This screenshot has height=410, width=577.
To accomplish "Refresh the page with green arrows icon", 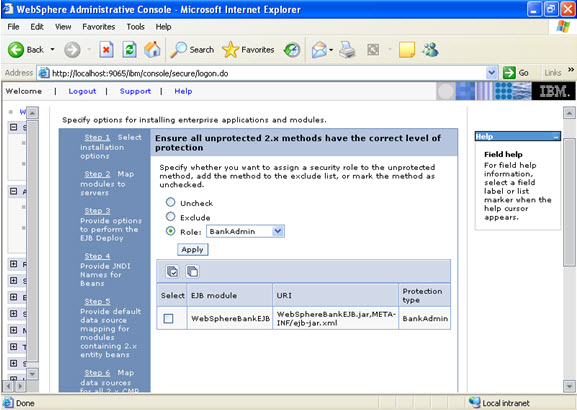I will (130, 50).
